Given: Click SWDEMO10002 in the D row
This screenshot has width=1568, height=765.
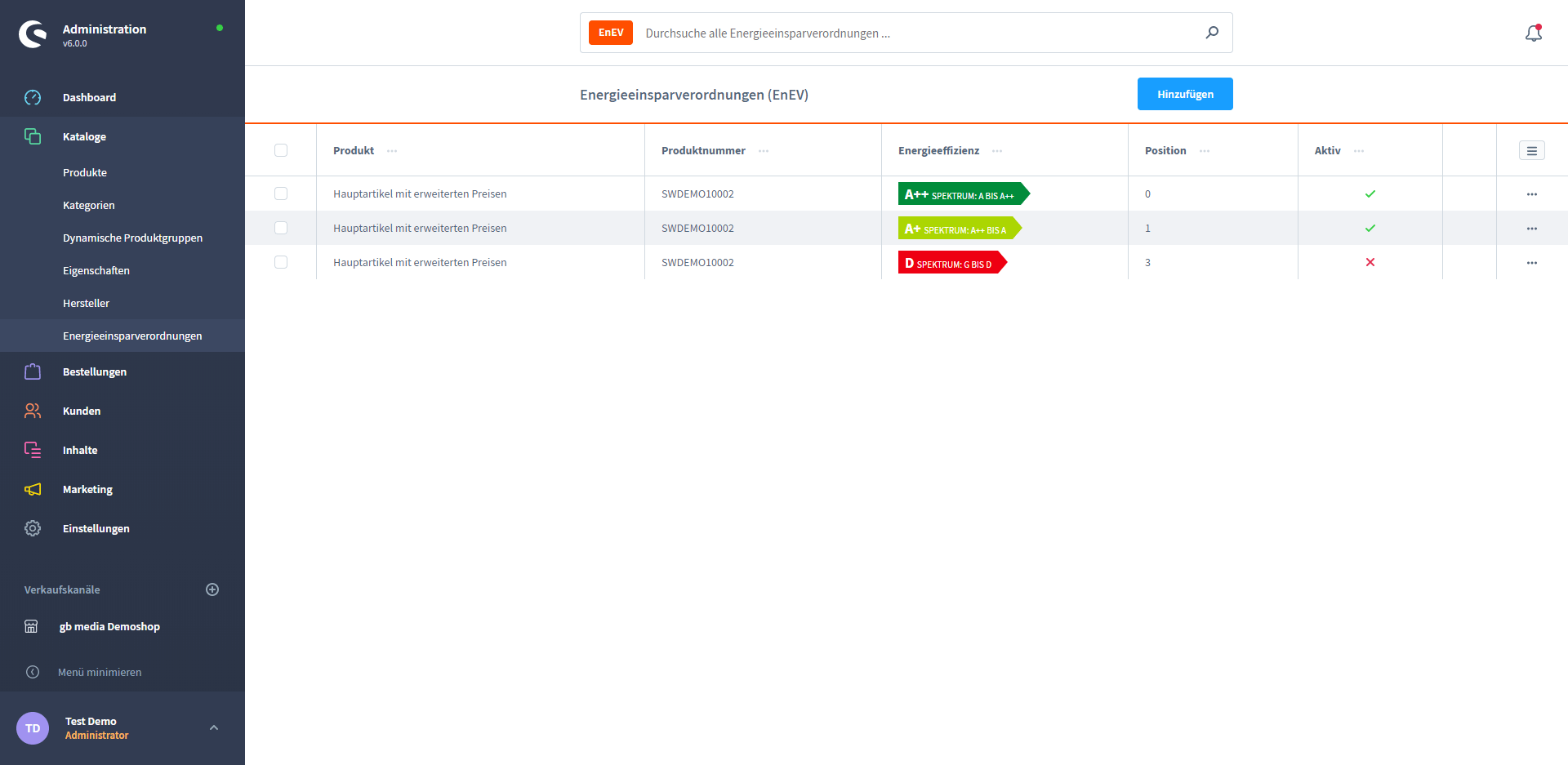Looking at the screenshot, I should [697, 262].
